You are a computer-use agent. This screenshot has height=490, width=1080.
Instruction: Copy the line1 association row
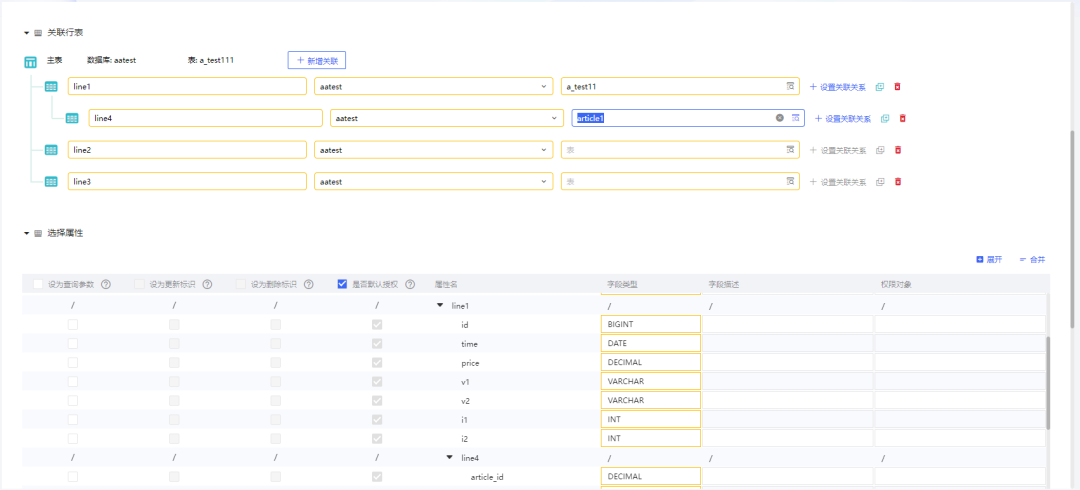point(880,87)
